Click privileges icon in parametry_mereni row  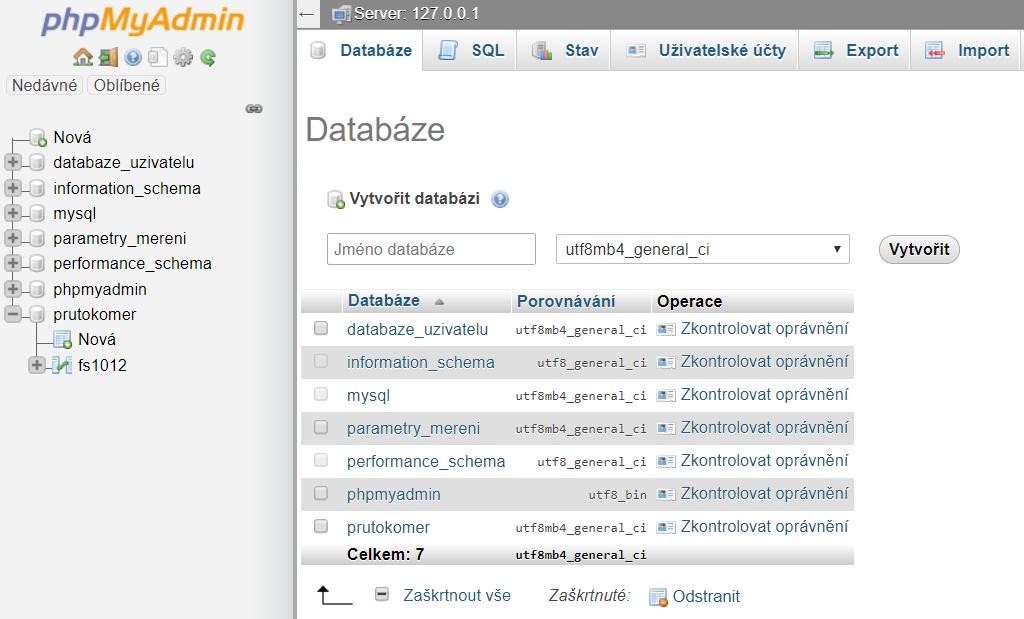(665, 428)
